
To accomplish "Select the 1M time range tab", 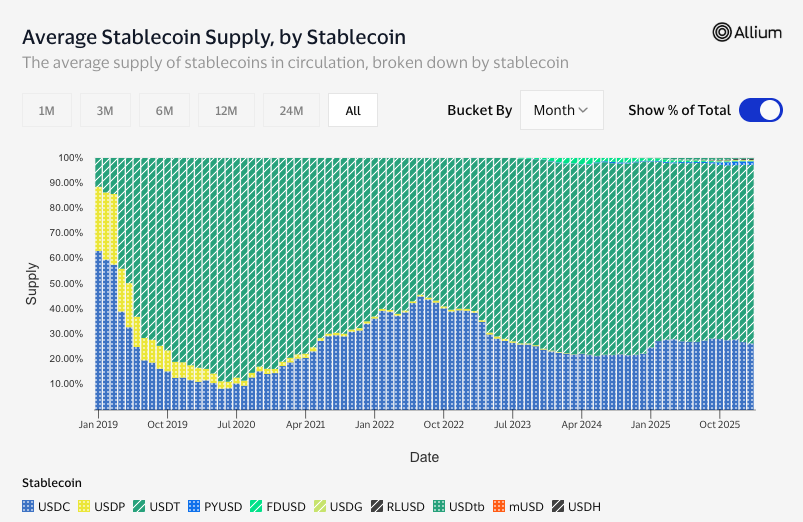I will [46, 111].
